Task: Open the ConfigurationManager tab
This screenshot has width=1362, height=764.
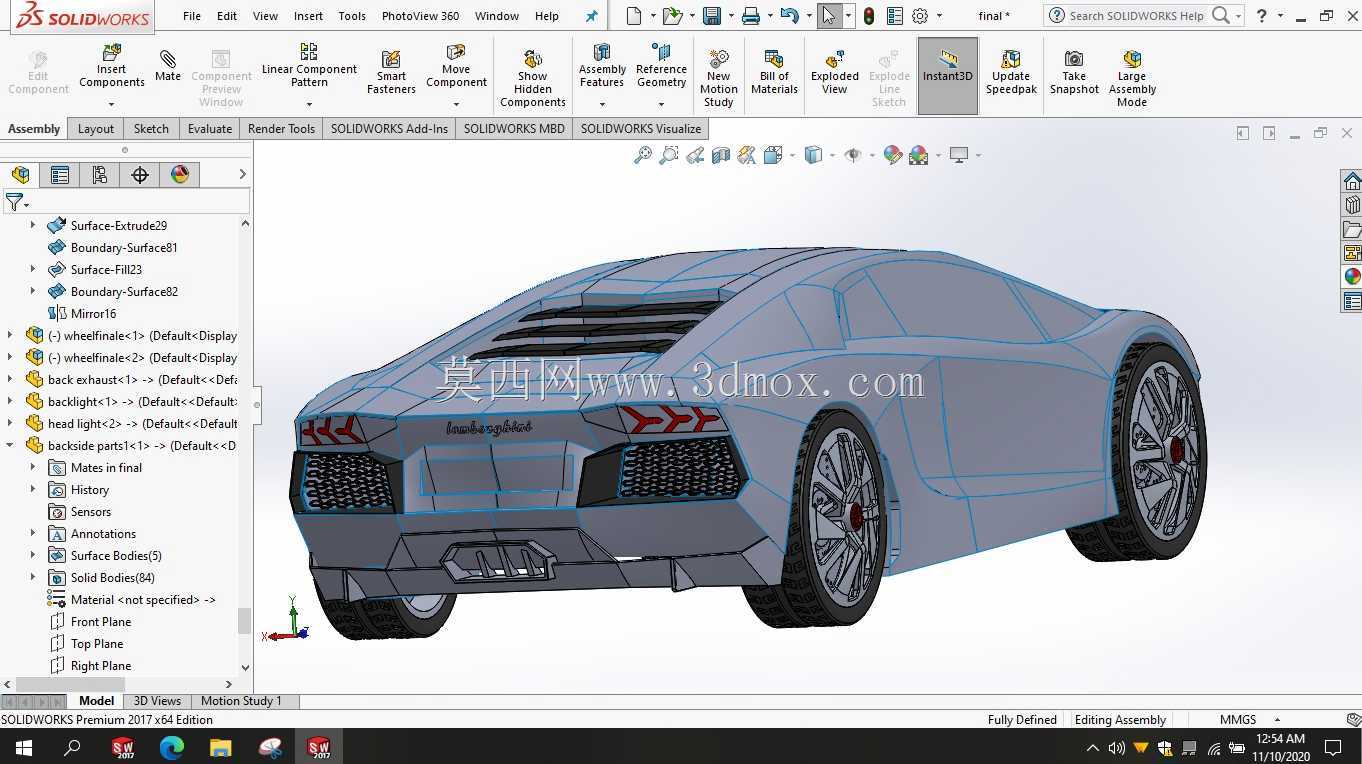Action: click(x=100, y=175)
